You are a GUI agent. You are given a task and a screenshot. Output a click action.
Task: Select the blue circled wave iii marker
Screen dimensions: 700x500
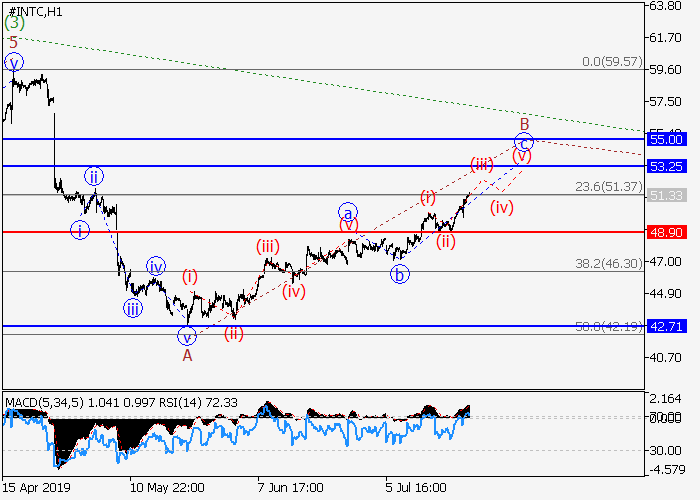(x=132, y=309)
